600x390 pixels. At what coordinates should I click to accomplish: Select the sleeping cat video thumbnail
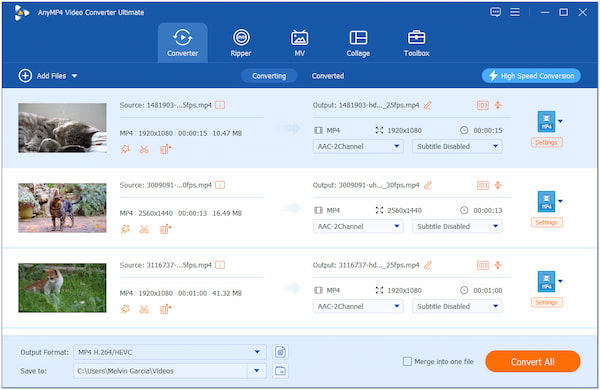pos(62,127)
